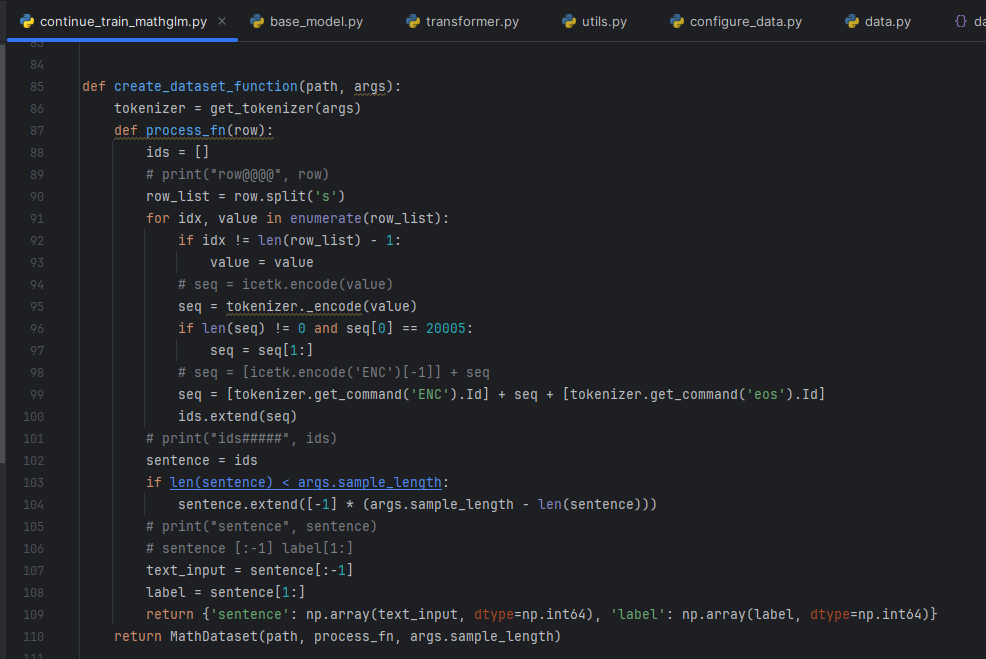The height and width of the screenshot is (659, 986).
Task: Click sentence = ids on line 102
Action: 202,460
